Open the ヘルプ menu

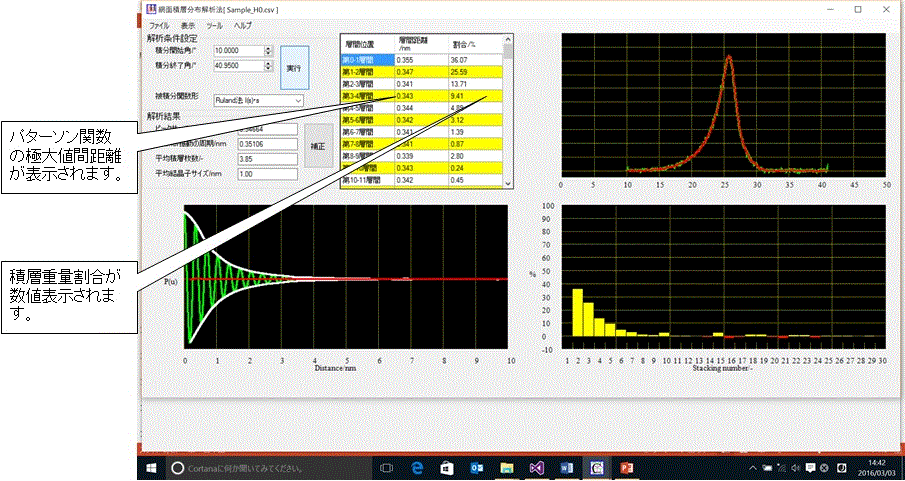pyautogui.click(x=243, y=23)
